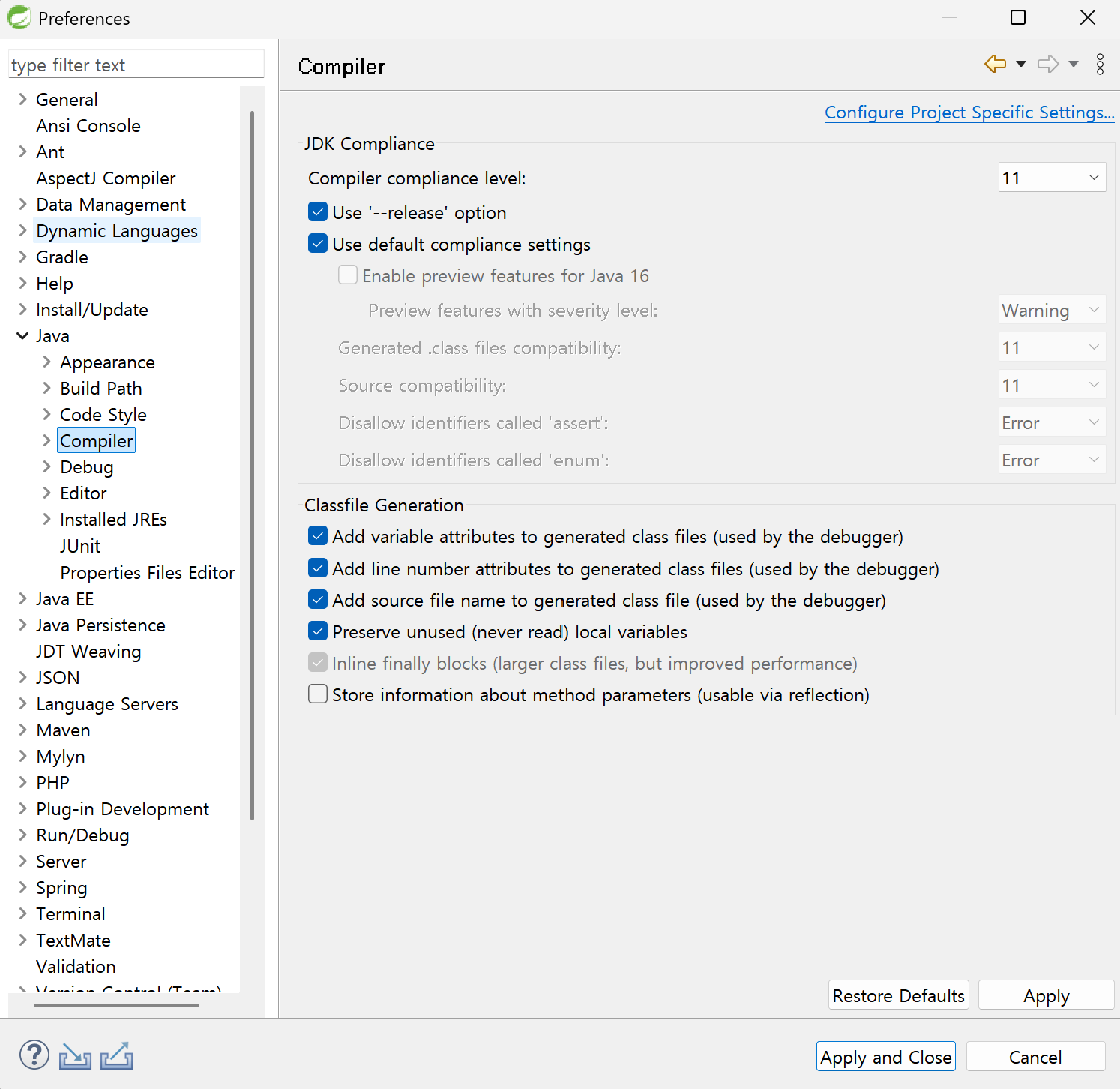This screenshot has width=1120, height=1089.
Task: Toggle Inline finally blocks checkbox
Action: pos(318,663)
